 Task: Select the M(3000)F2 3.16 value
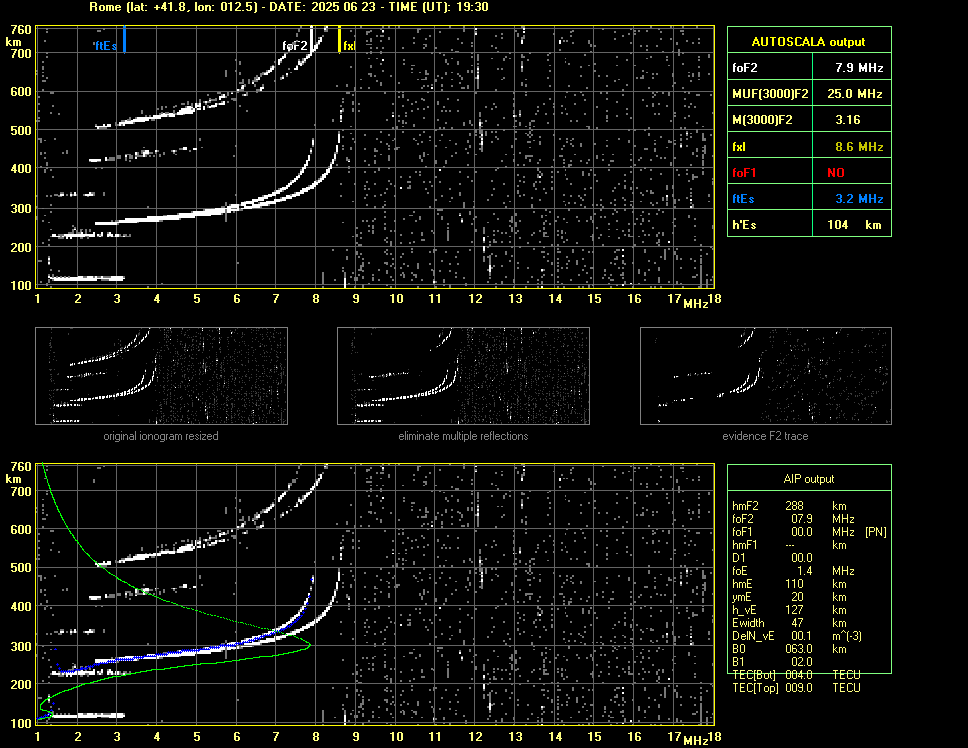(x=848, y=120)
